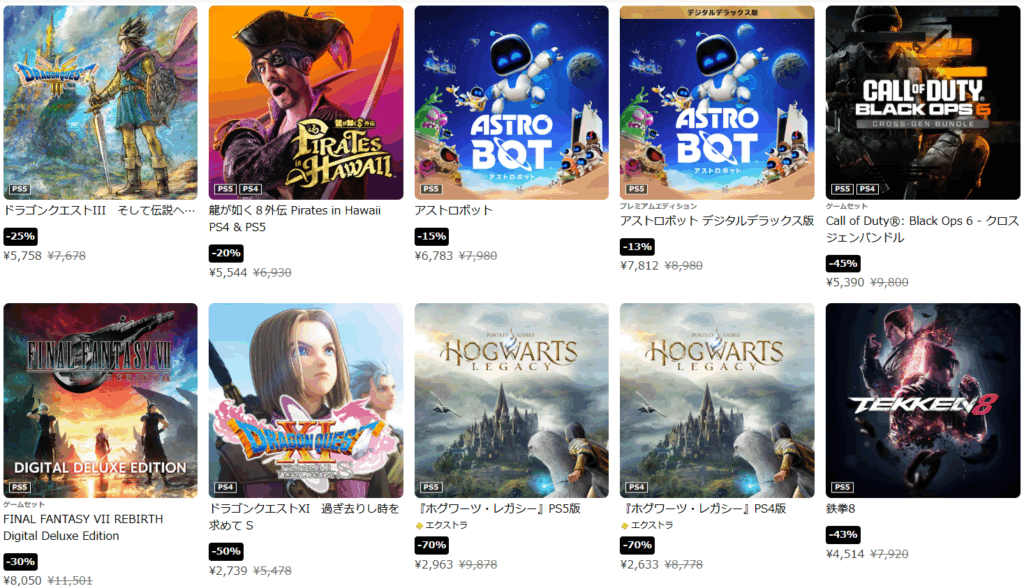Open the Final Fantasy VII Rebirth cover
Viewport: 1024px width, 586px height.
100,400
